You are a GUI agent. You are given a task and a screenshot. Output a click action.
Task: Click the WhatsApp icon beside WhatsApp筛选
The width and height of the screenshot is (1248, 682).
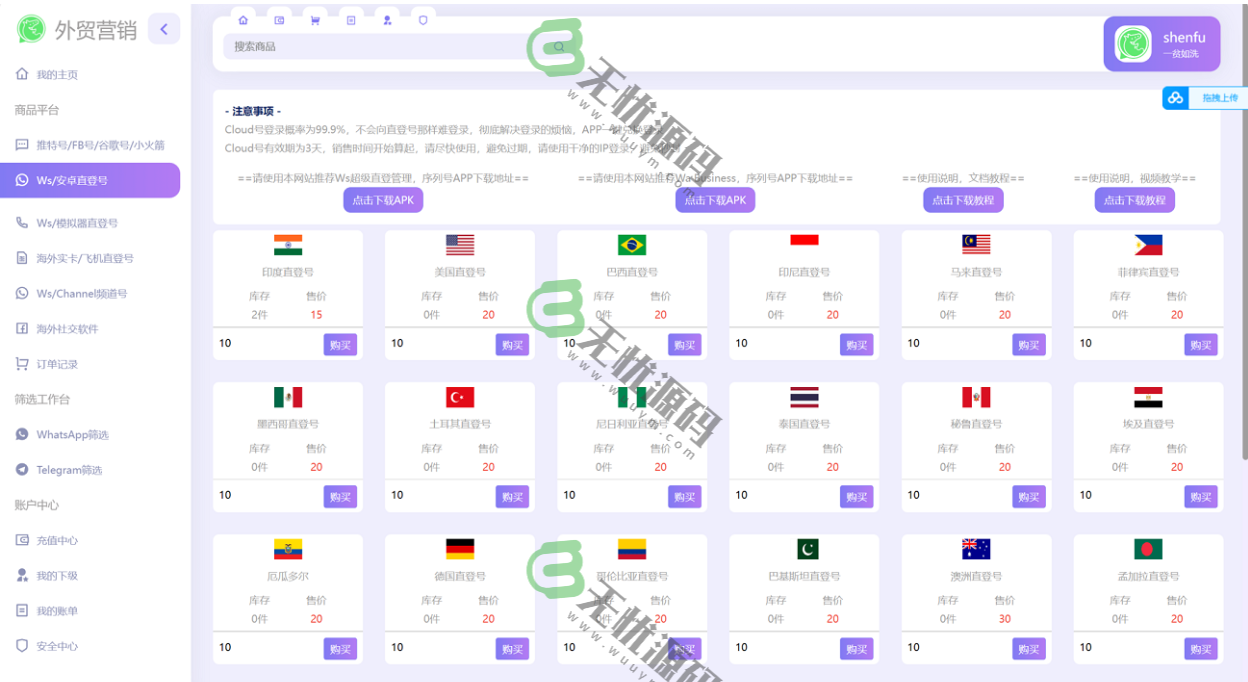[21, 435]
